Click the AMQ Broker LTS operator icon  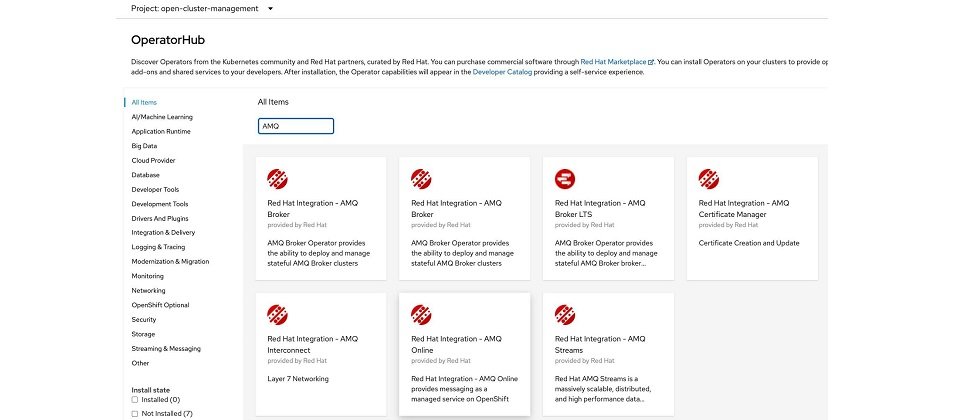565,179
